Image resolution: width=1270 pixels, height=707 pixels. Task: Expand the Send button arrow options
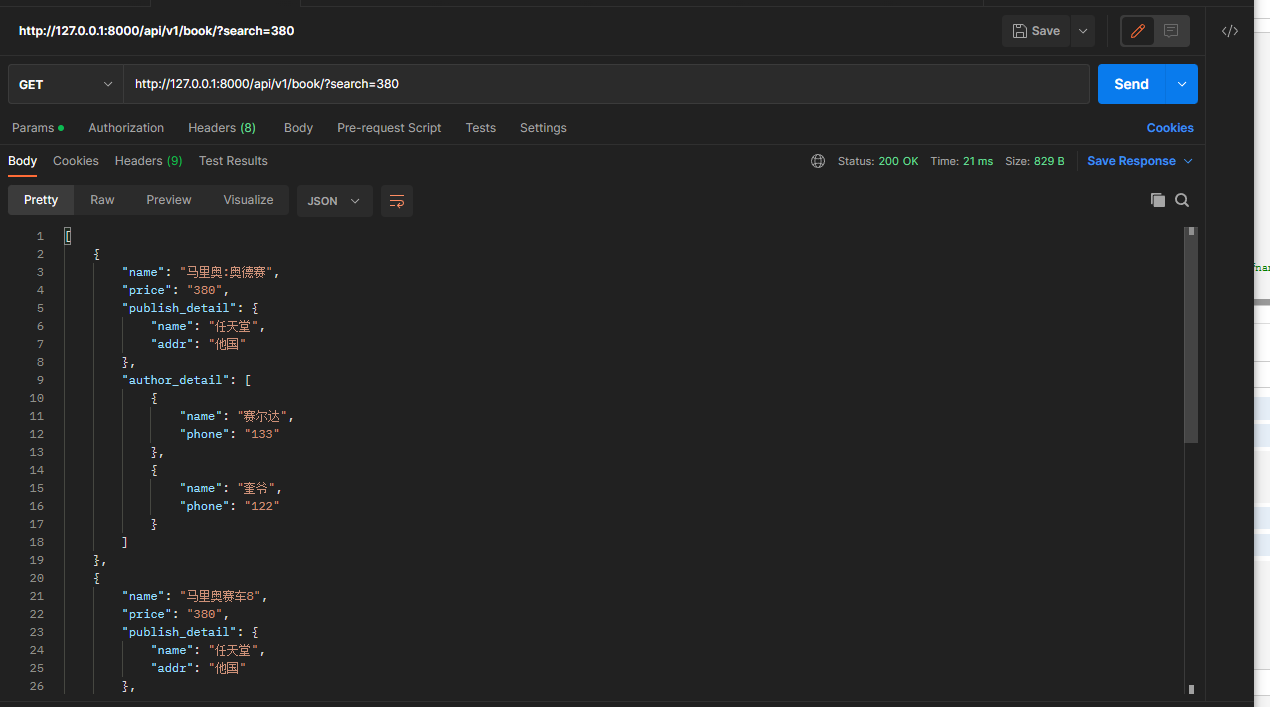coord(1182,84)
